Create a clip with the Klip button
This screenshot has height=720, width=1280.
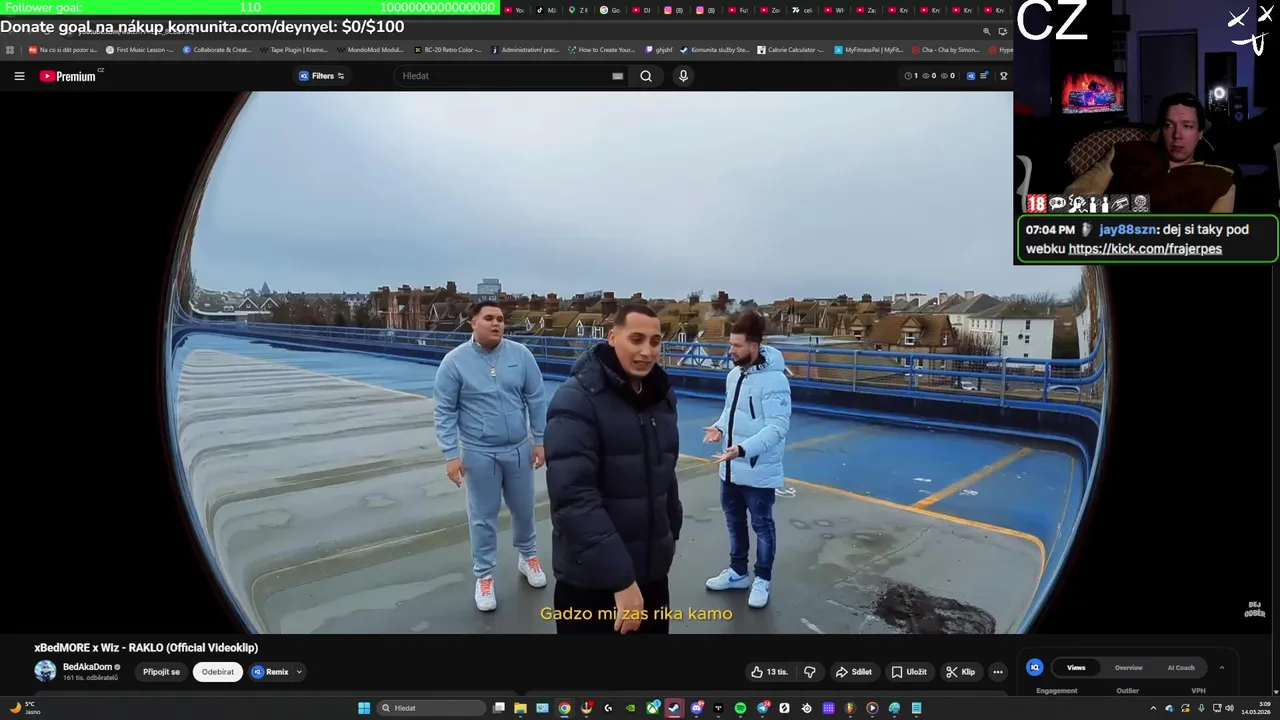pos(961,672)
